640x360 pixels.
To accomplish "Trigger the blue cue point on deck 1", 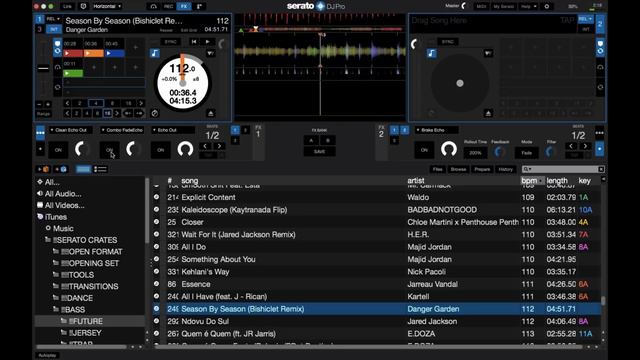I will pos(115,53).
